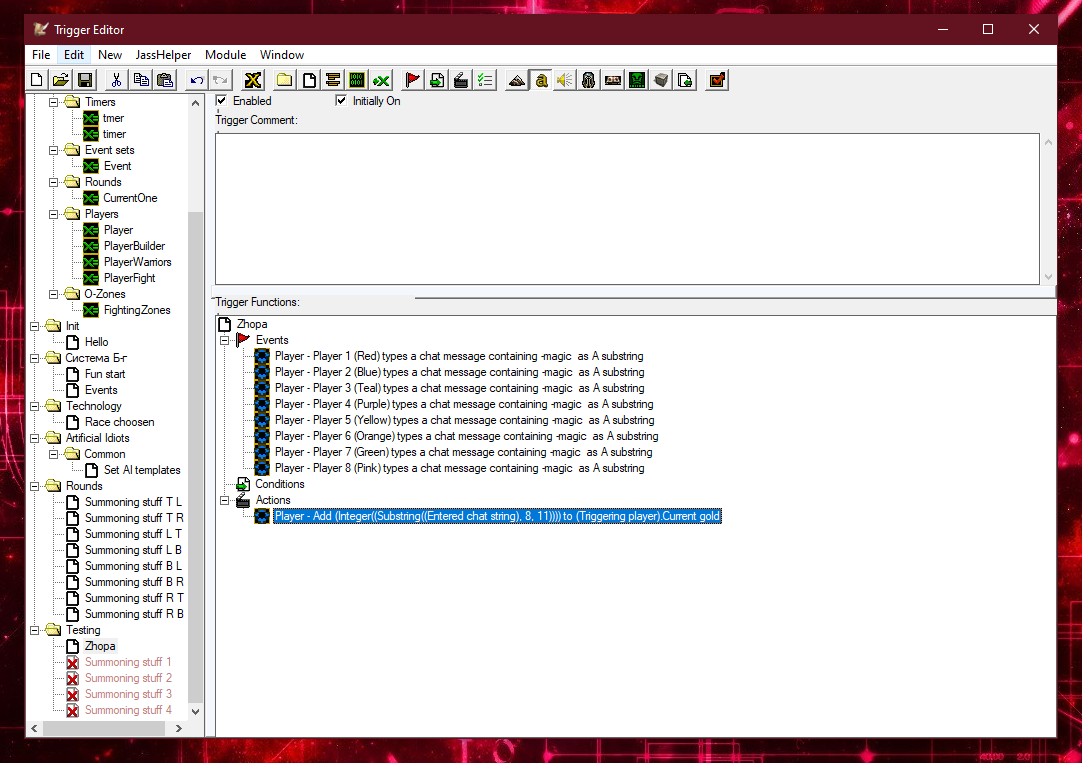Add a new action (clapperboard icon)
Image resolution: width=1082 pixels, height=763 pixels.
click(x=461, y=80)
